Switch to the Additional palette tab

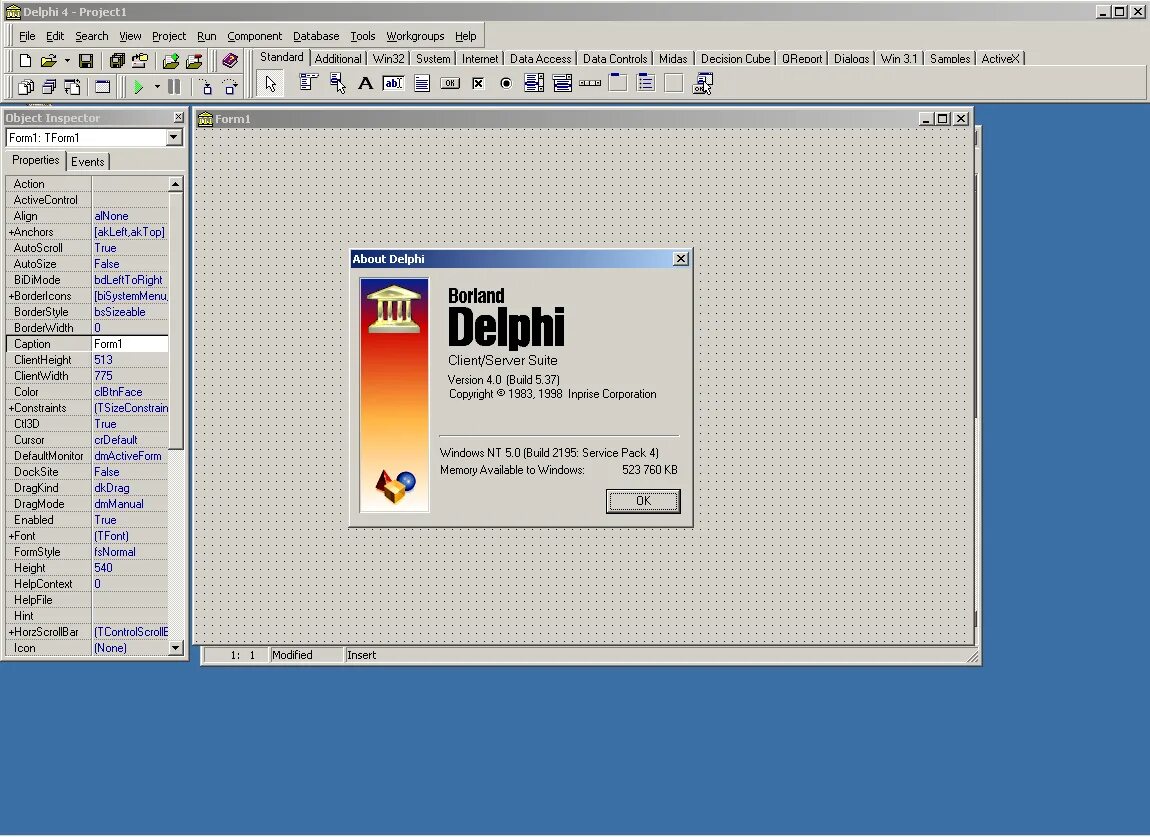pos(338,59)
